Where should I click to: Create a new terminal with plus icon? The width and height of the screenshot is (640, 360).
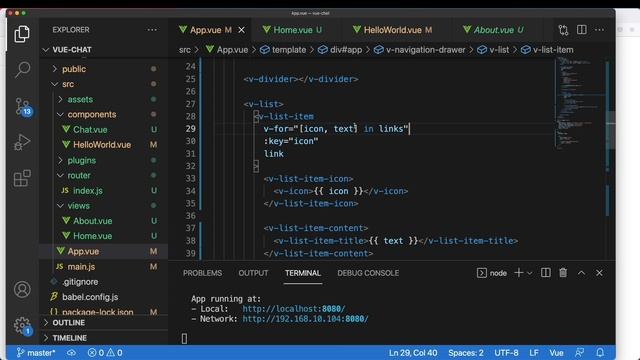[518, 273]
